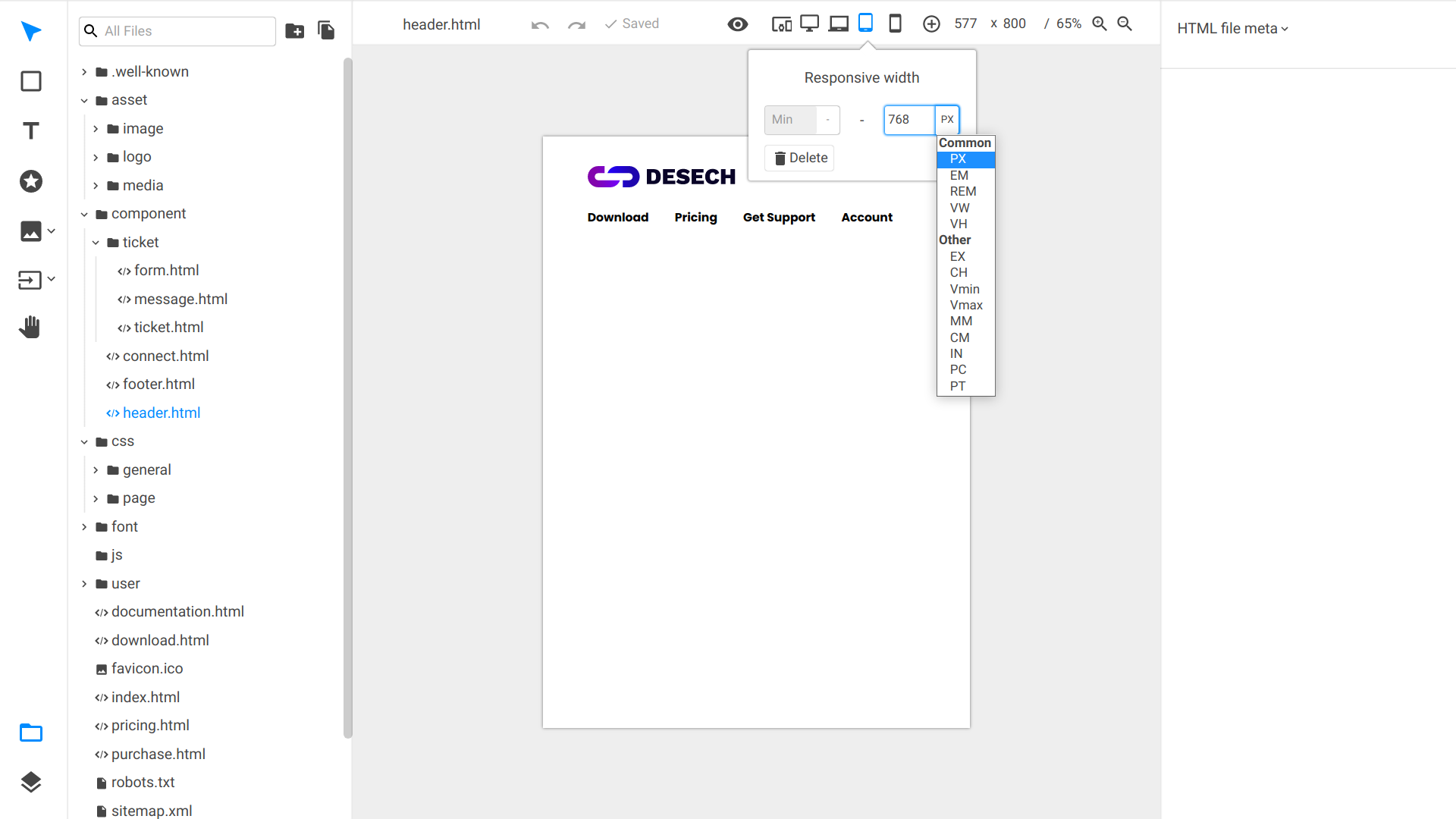This screenshot has width=1456, height=819.
Task: Zoom in using the magnifier icon
Action: [x=1100, y=24]
